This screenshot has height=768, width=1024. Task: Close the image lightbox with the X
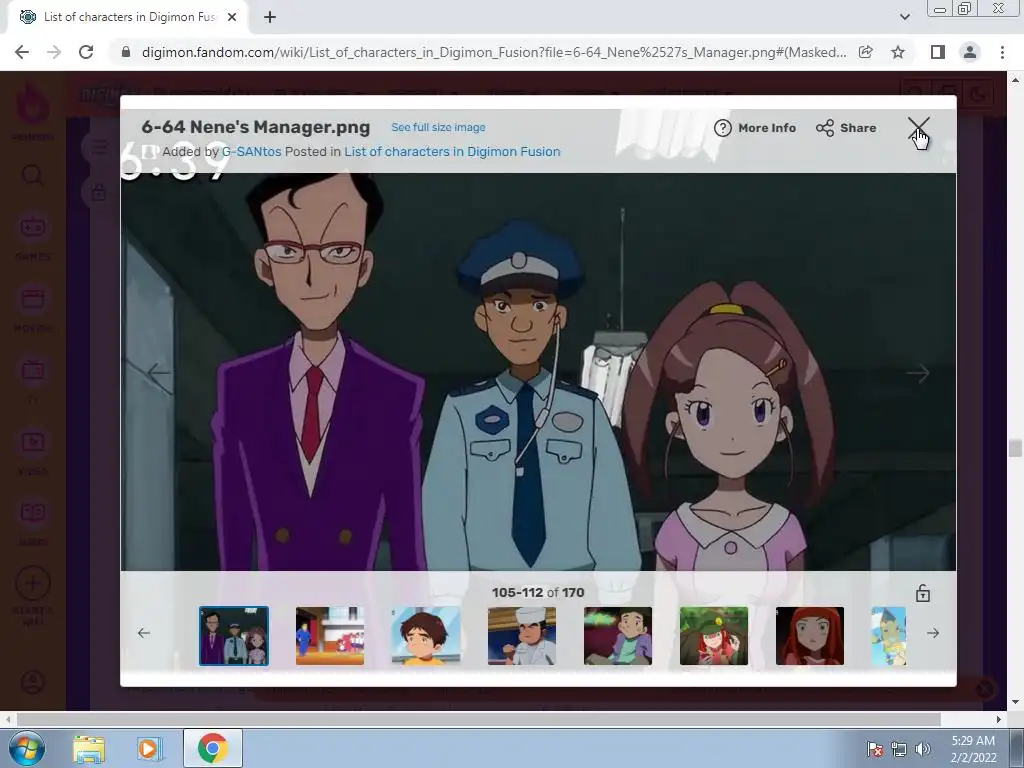point(918,129)
